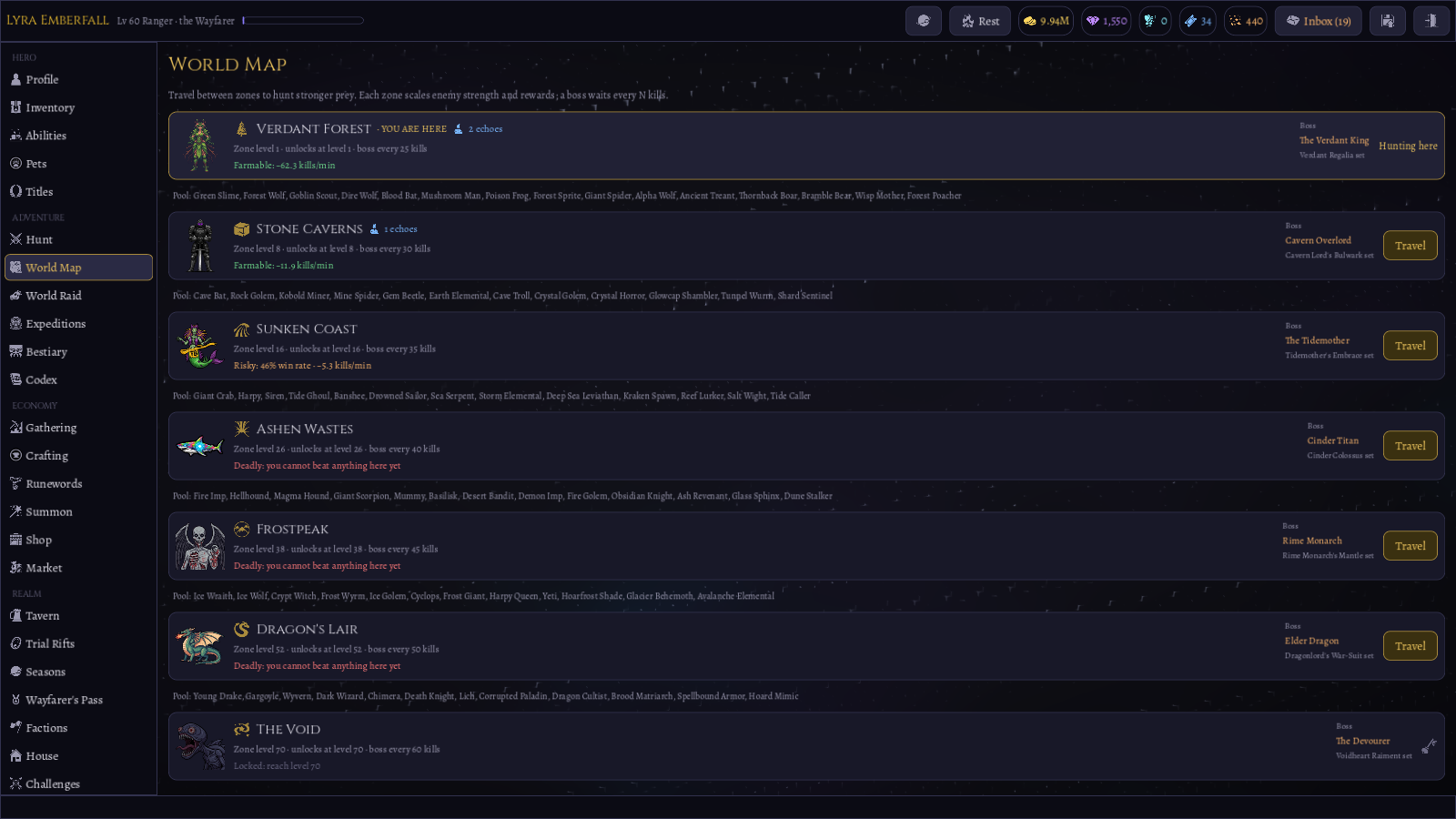Click the Dragon's Lair dragon thumbnail
Viewport: 1456px width, 819px height.
point(200,646)
